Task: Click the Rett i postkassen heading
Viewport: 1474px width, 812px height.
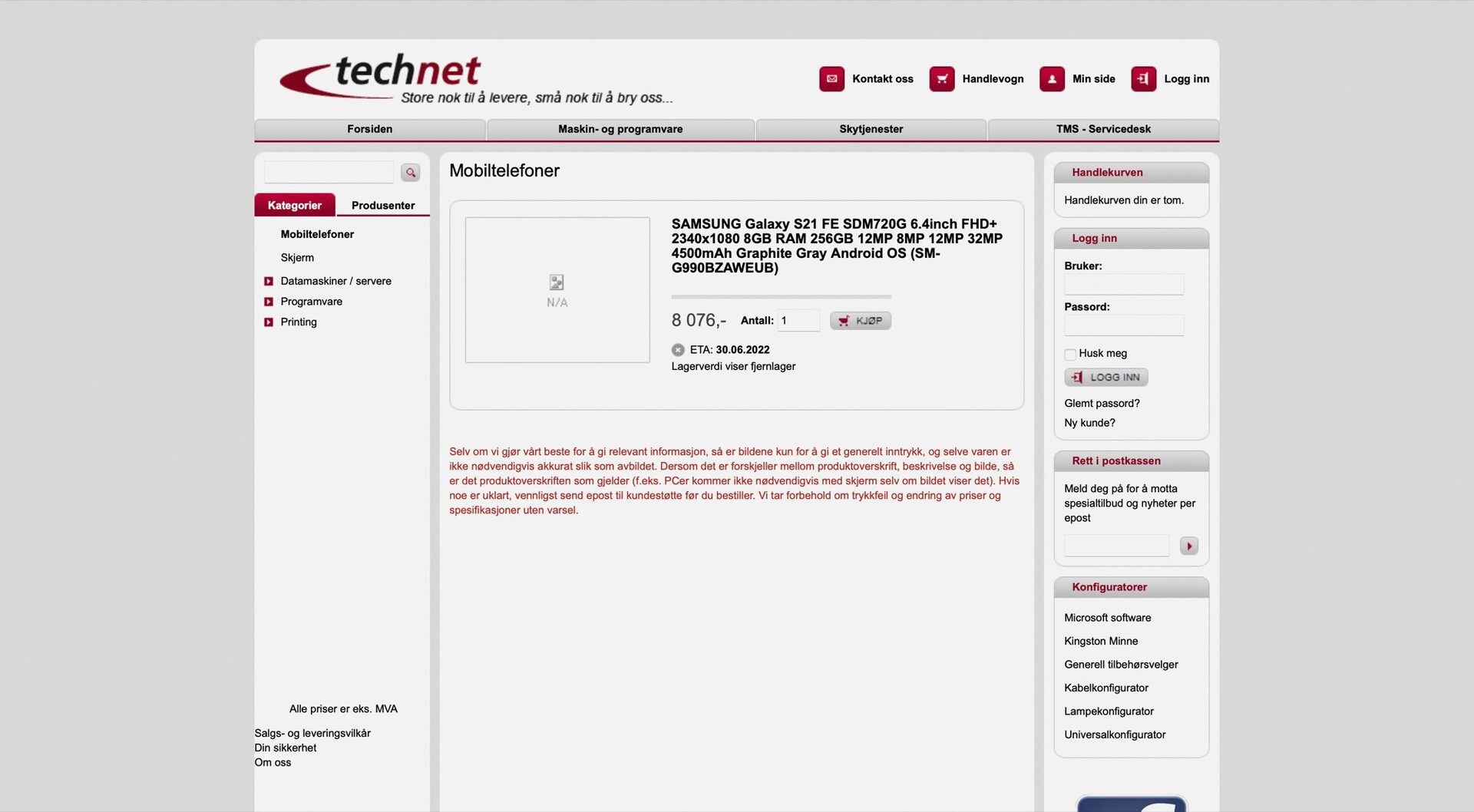Action: point(1116,461)
